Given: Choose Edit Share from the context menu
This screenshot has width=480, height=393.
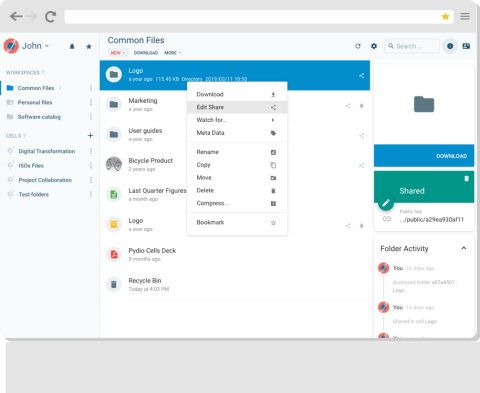Looking at the screenshot, I should pyautogui.click(x=237, y=107).
